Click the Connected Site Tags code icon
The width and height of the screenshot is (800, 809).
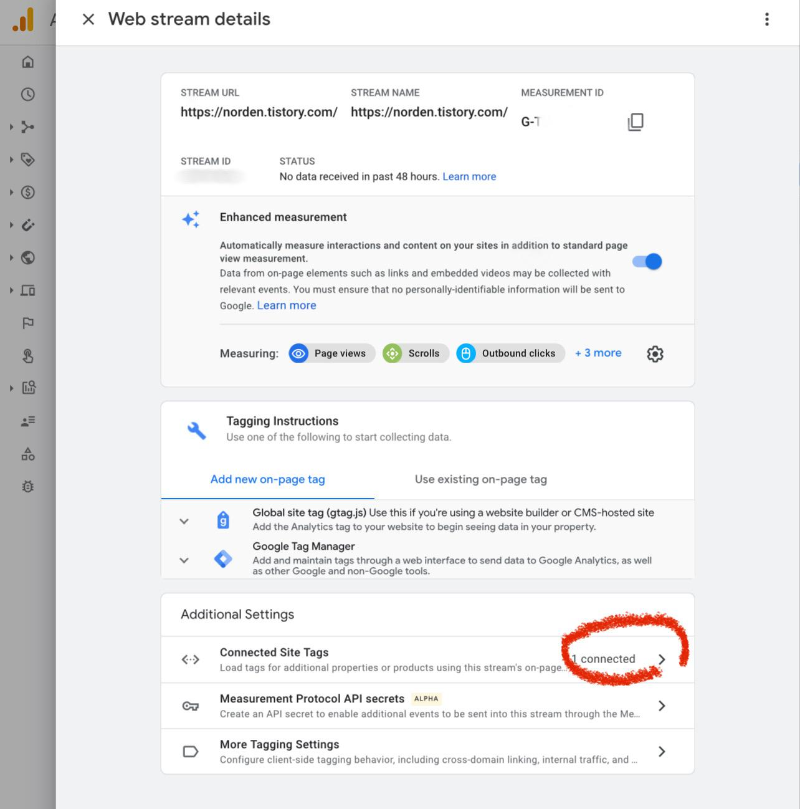[x=190, y=659]
